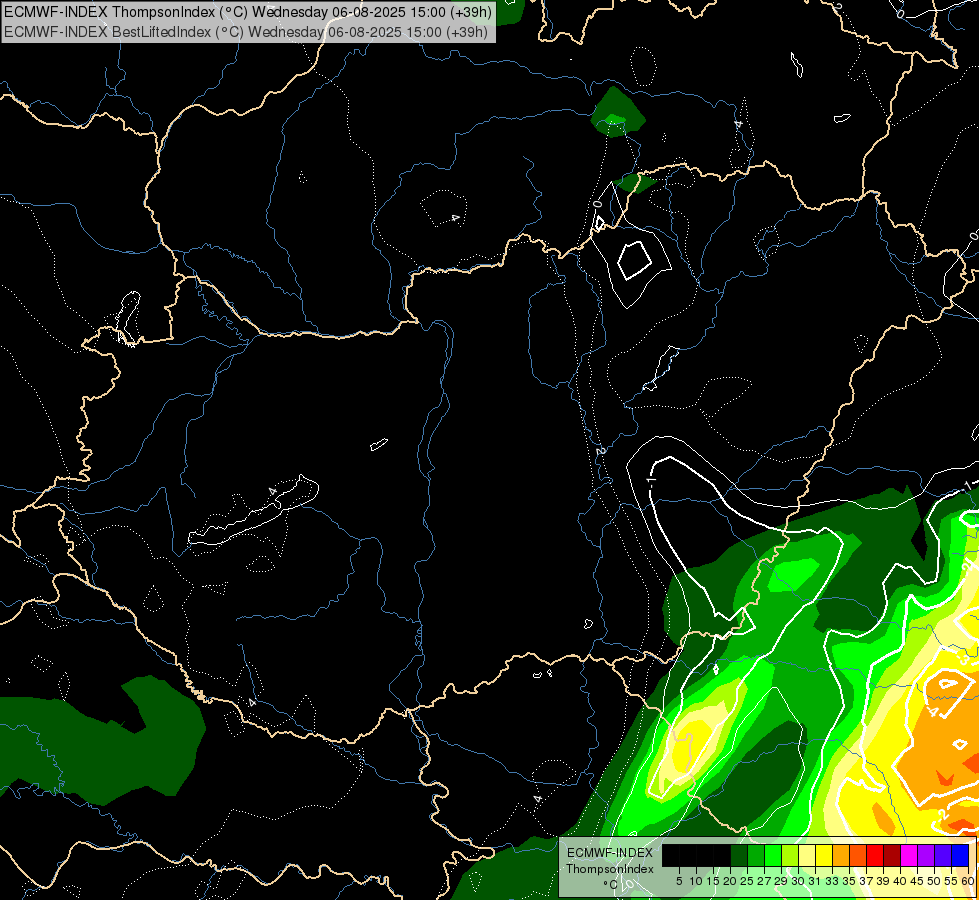Screen dimensions: 979x900
Task: Click the ThompsonIndex label inside the legend box
Action: (610, 869)
